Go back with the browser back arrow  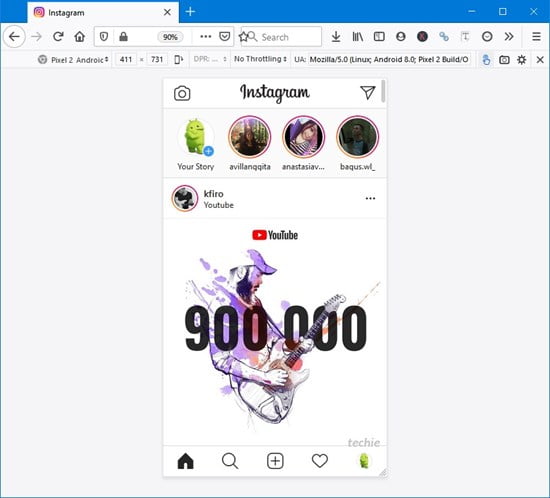[14, 36]
